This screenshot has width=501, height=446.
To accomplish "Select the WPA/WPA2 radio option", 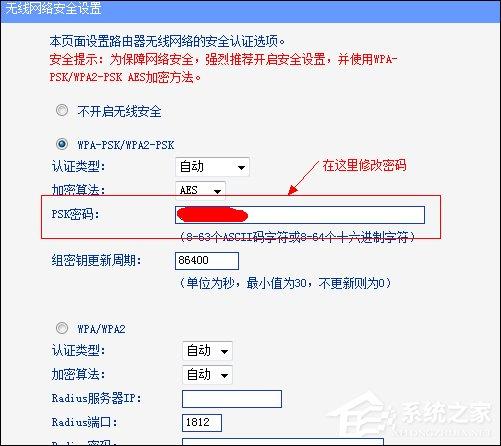I will click(x=62, y=328).
